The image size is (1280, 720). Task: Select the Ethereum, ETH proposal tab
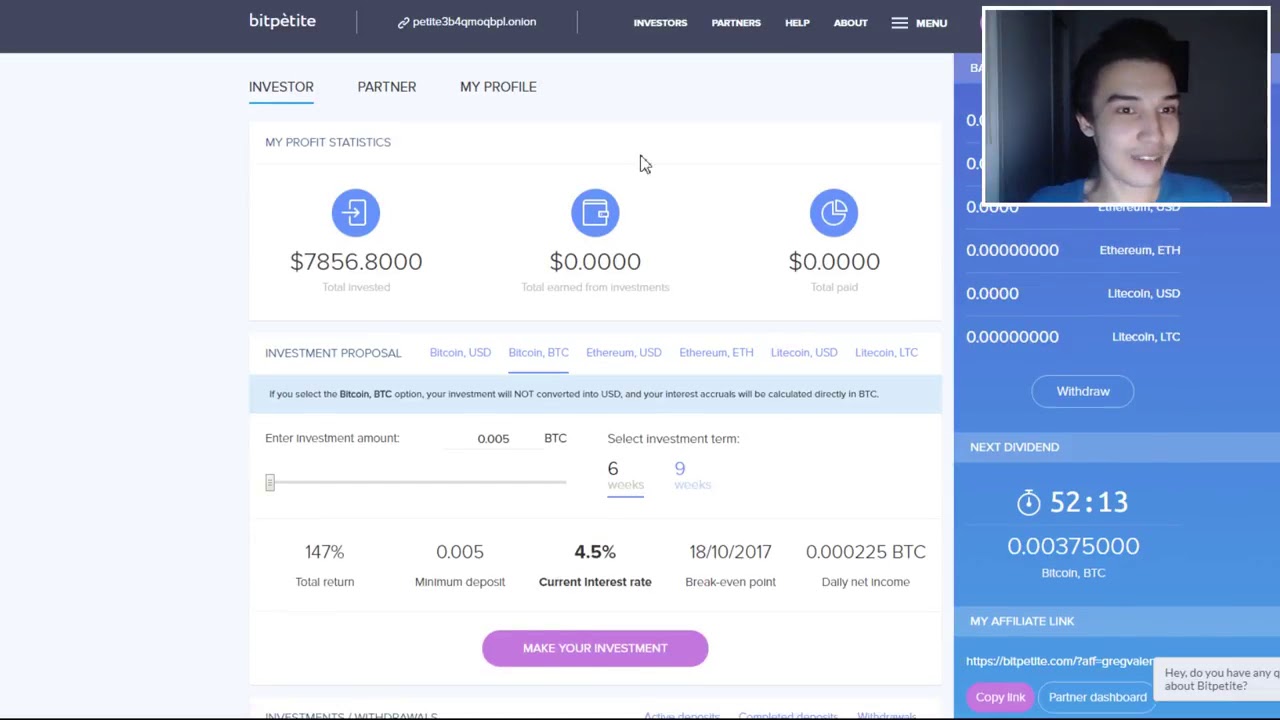pos(716,352)
